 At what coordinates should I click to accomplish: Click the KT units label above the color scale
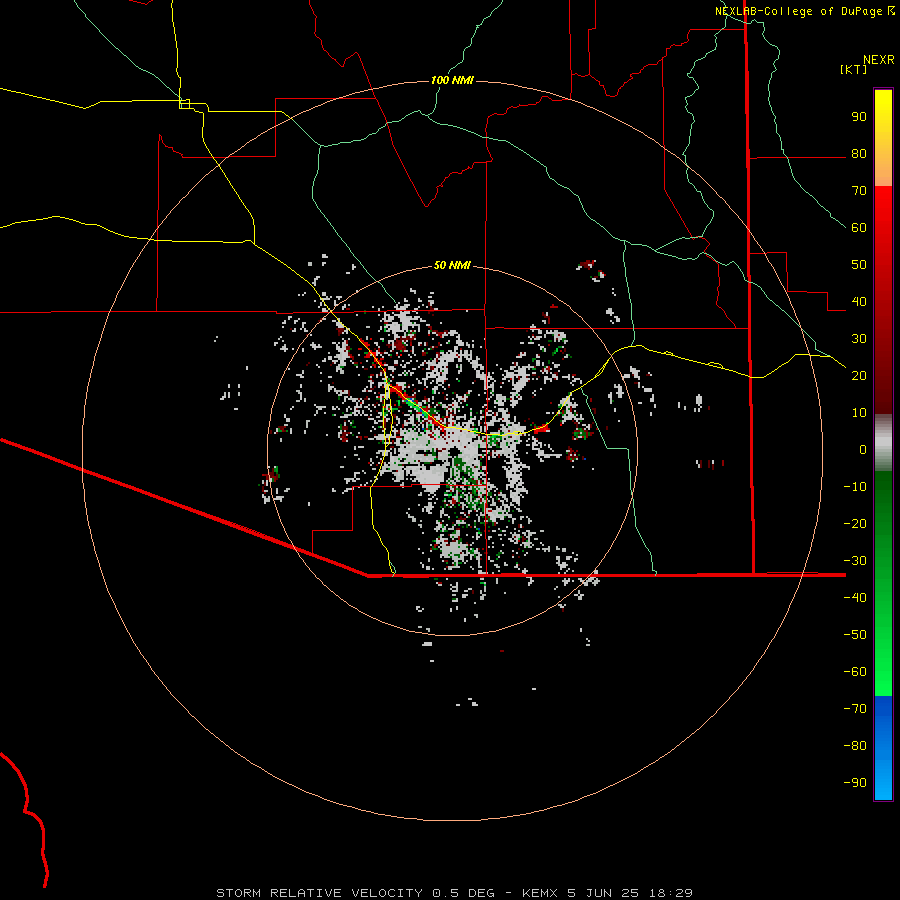(854, 69)
